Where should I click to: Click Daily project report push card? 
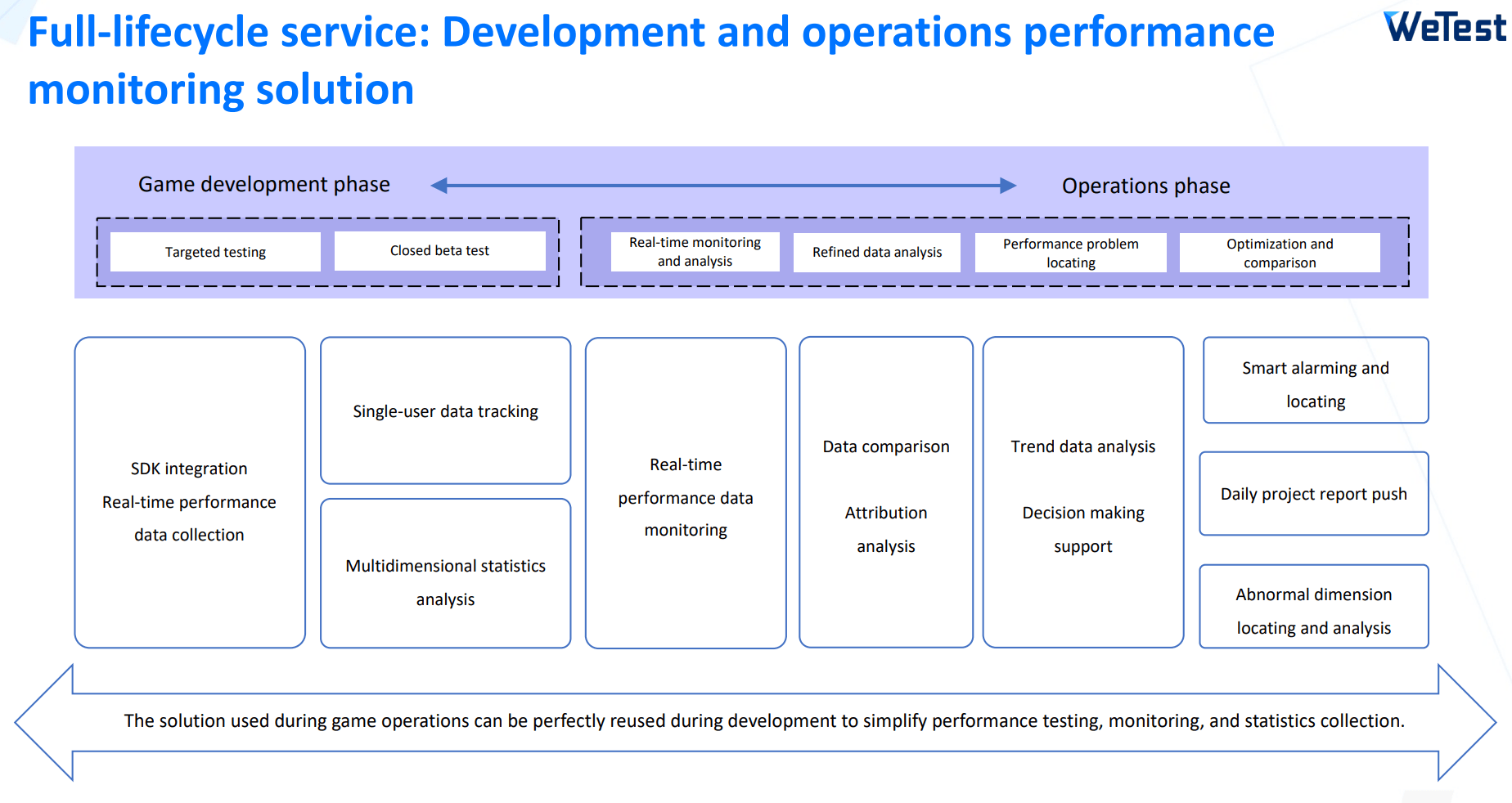point(1314,494)
